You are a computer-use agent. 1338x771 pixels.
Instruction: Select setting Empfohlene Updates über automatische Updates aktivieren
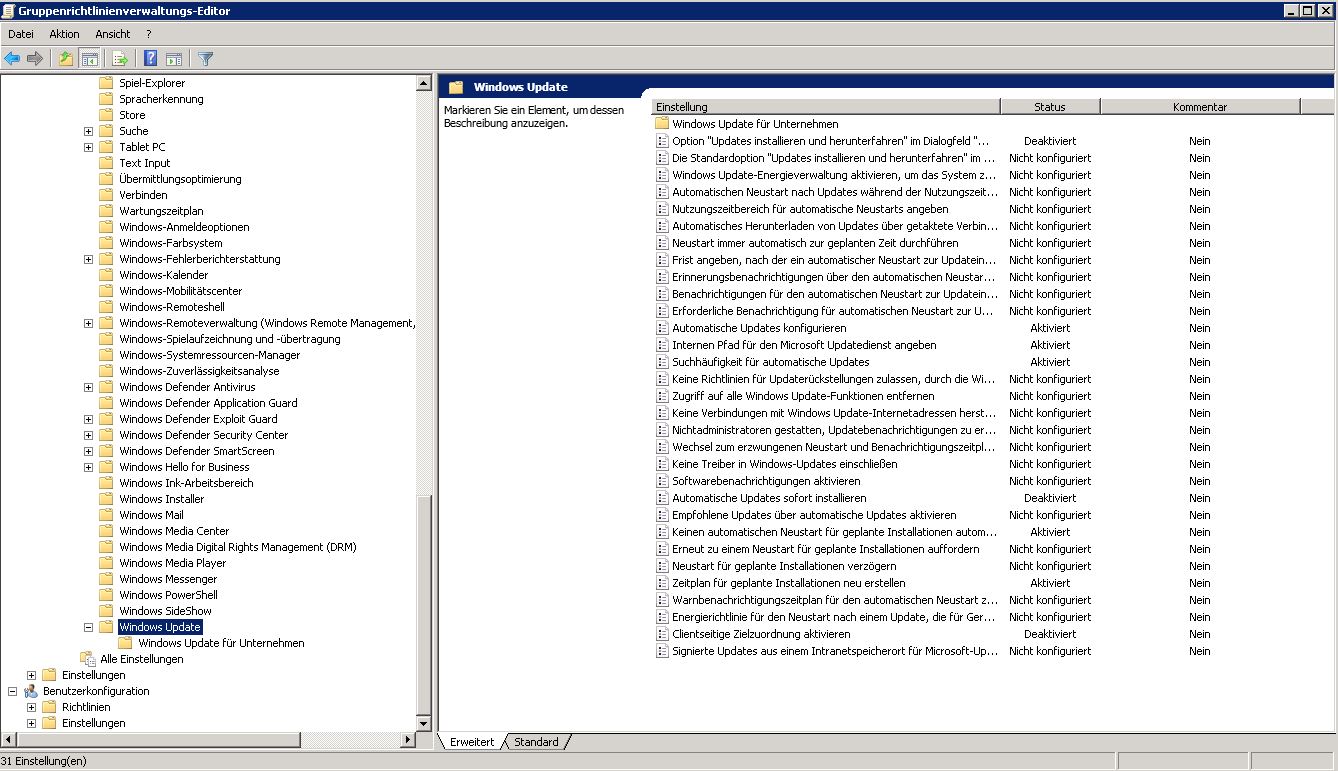pos(814,515)
